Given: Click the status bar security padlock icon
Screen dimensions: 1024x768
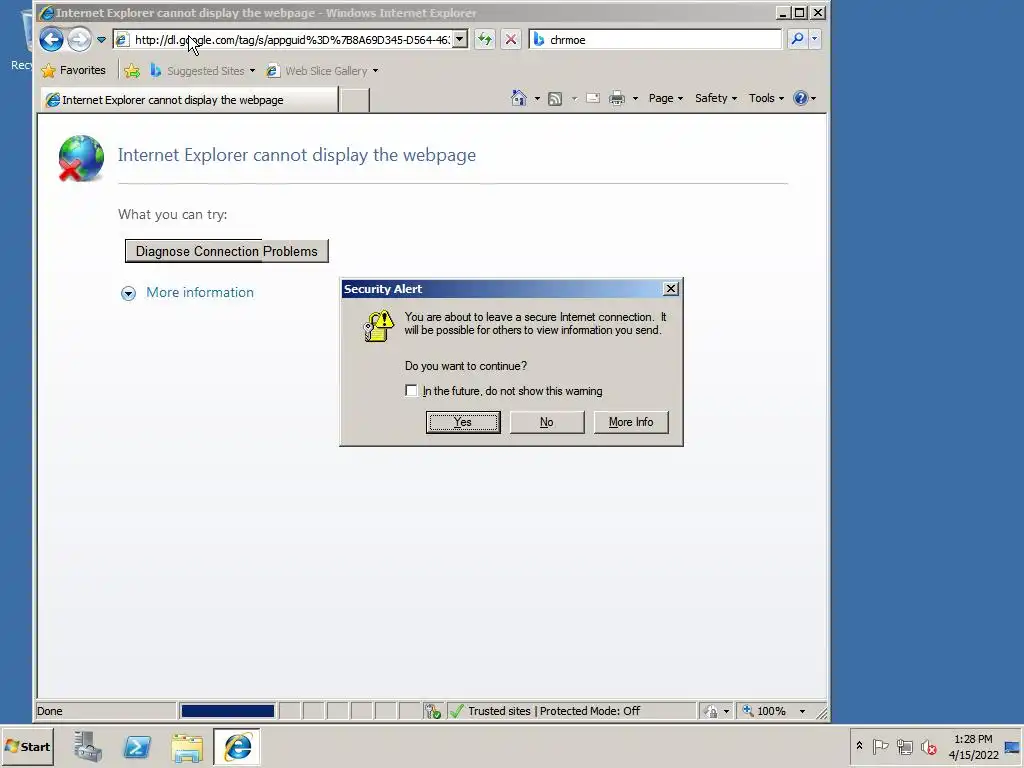Looking at the screenshot, I should [x=711, y=711].
